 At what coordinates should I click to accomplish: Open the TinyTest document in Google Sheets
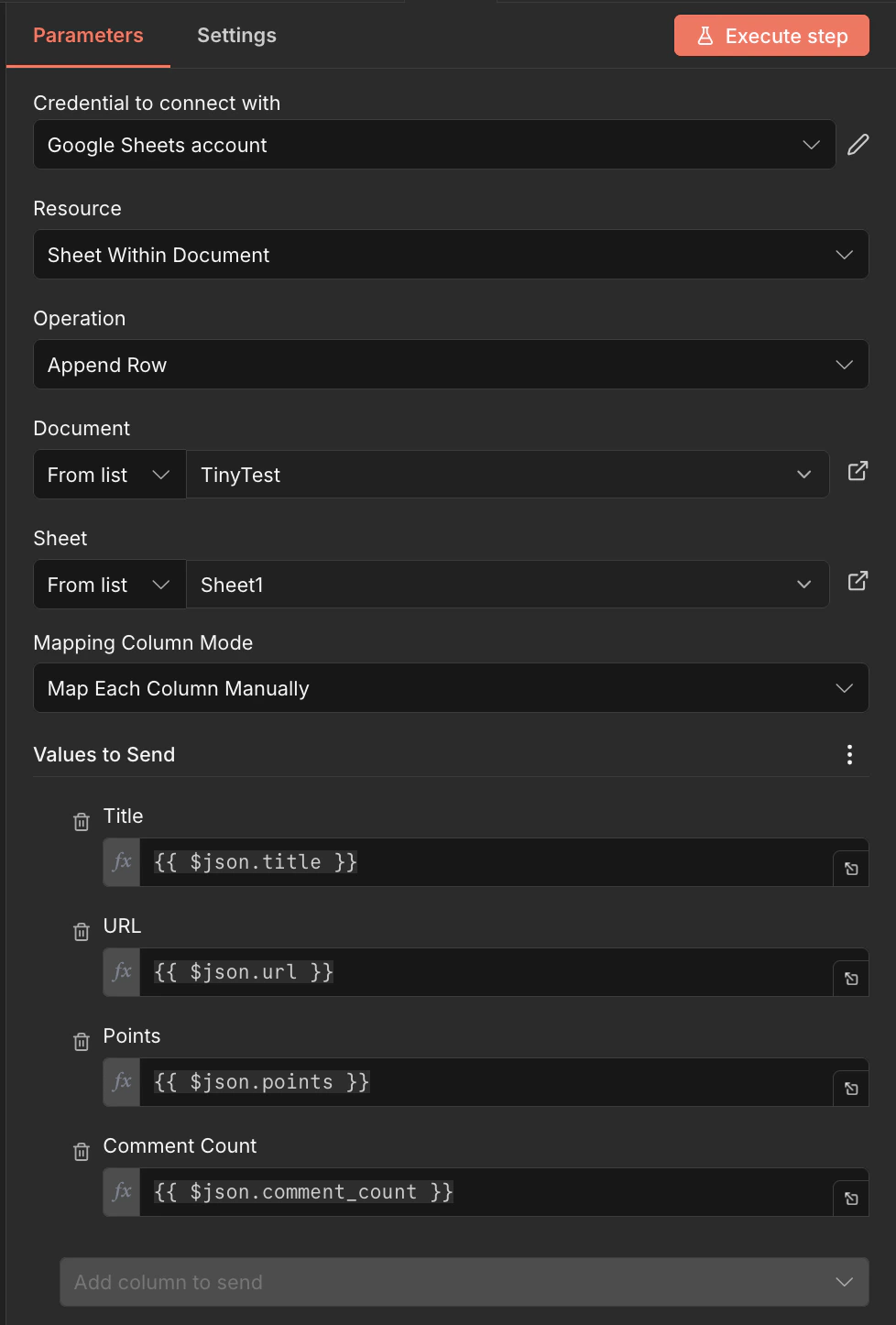click(x=857, y=470)
